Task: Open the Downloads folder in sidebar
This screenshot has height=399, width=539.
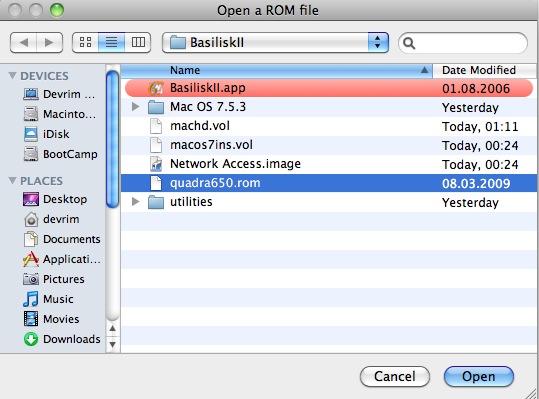Action: pos(62,339)
